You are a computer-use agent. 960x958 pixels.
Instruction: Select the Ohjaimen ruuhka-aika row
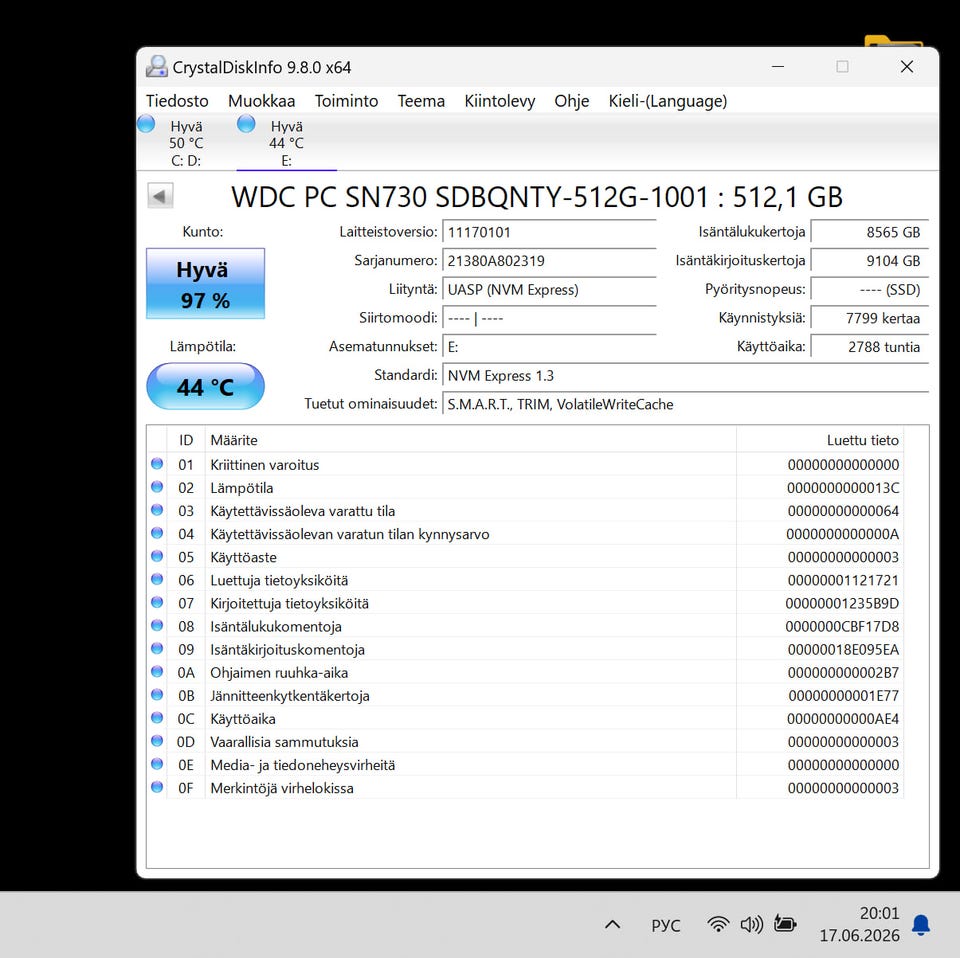(x=526, y=673)
